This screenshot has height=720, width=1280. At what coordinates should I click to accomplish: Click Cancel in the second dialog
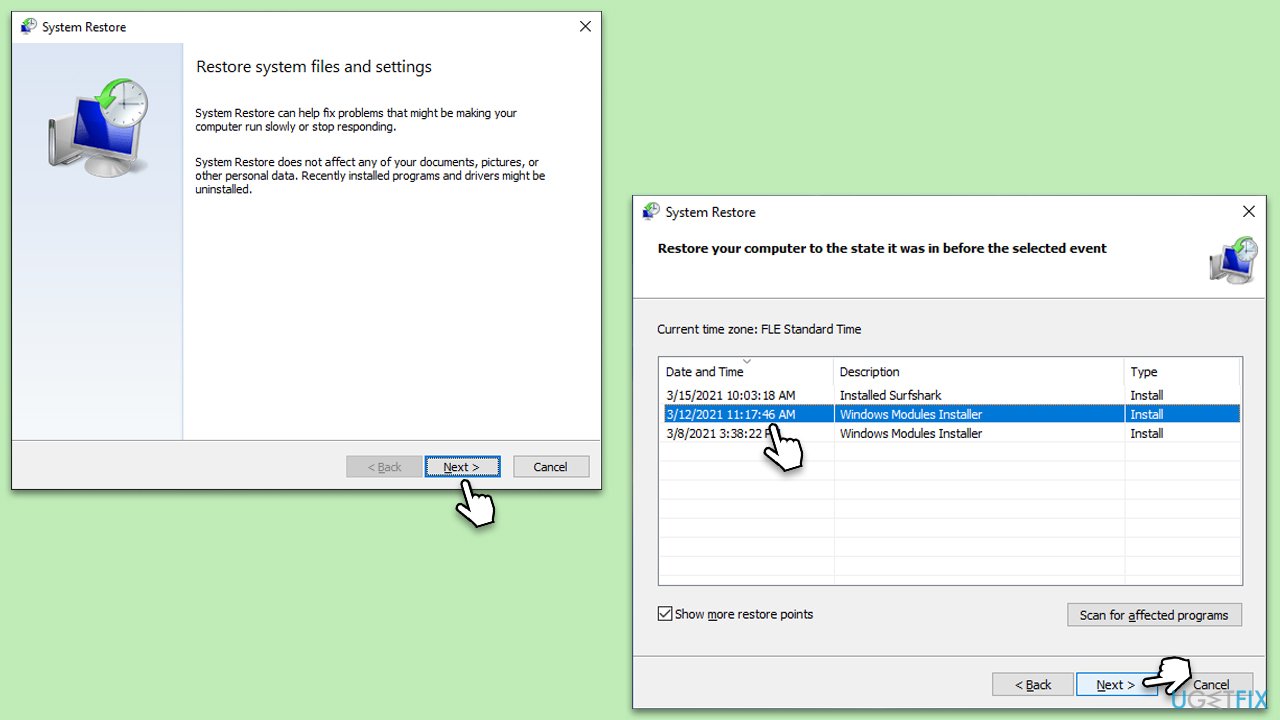click(1212, 684)
